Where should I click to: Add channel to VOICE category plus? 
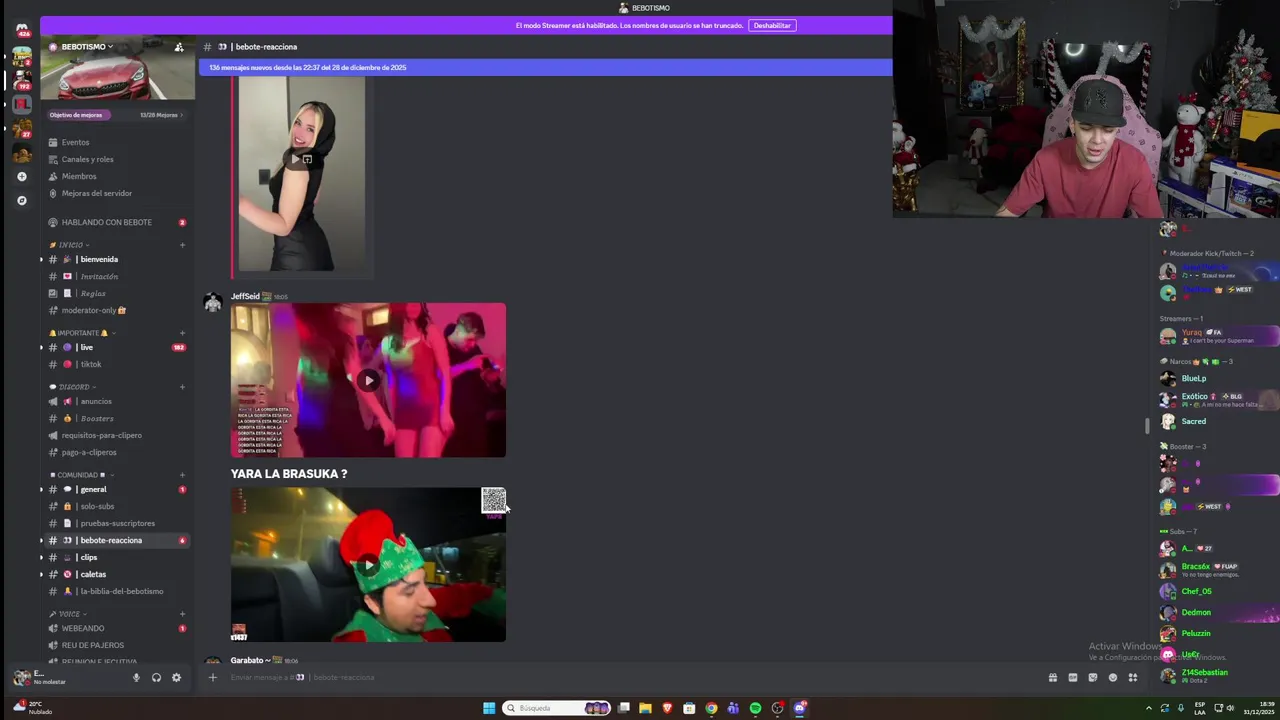[182, 614]
